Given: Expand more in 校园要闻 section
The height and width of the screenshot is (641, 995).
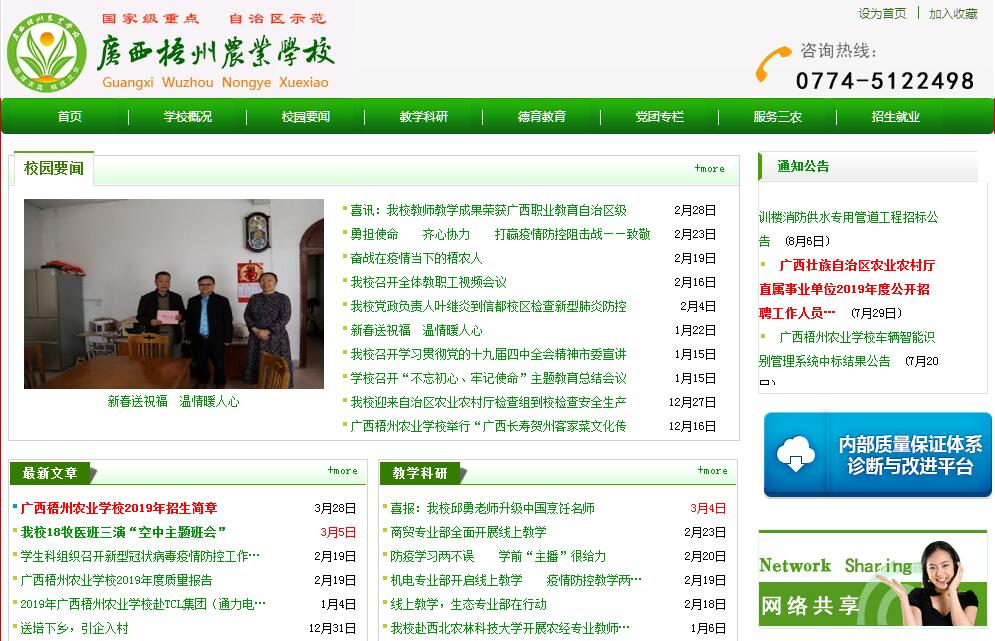Looking at the screenshot, I should coord(709,169).
